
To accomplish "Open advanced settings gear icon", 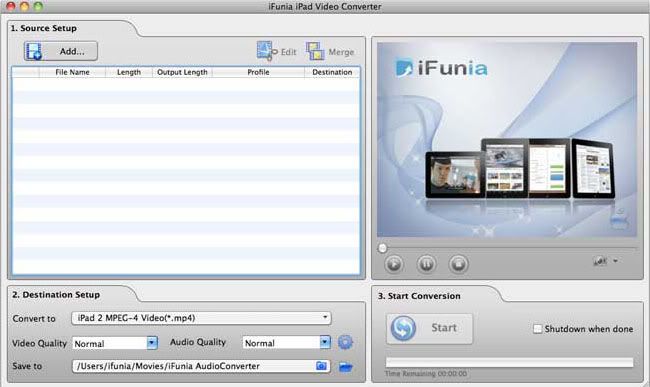I will (345, 342).
